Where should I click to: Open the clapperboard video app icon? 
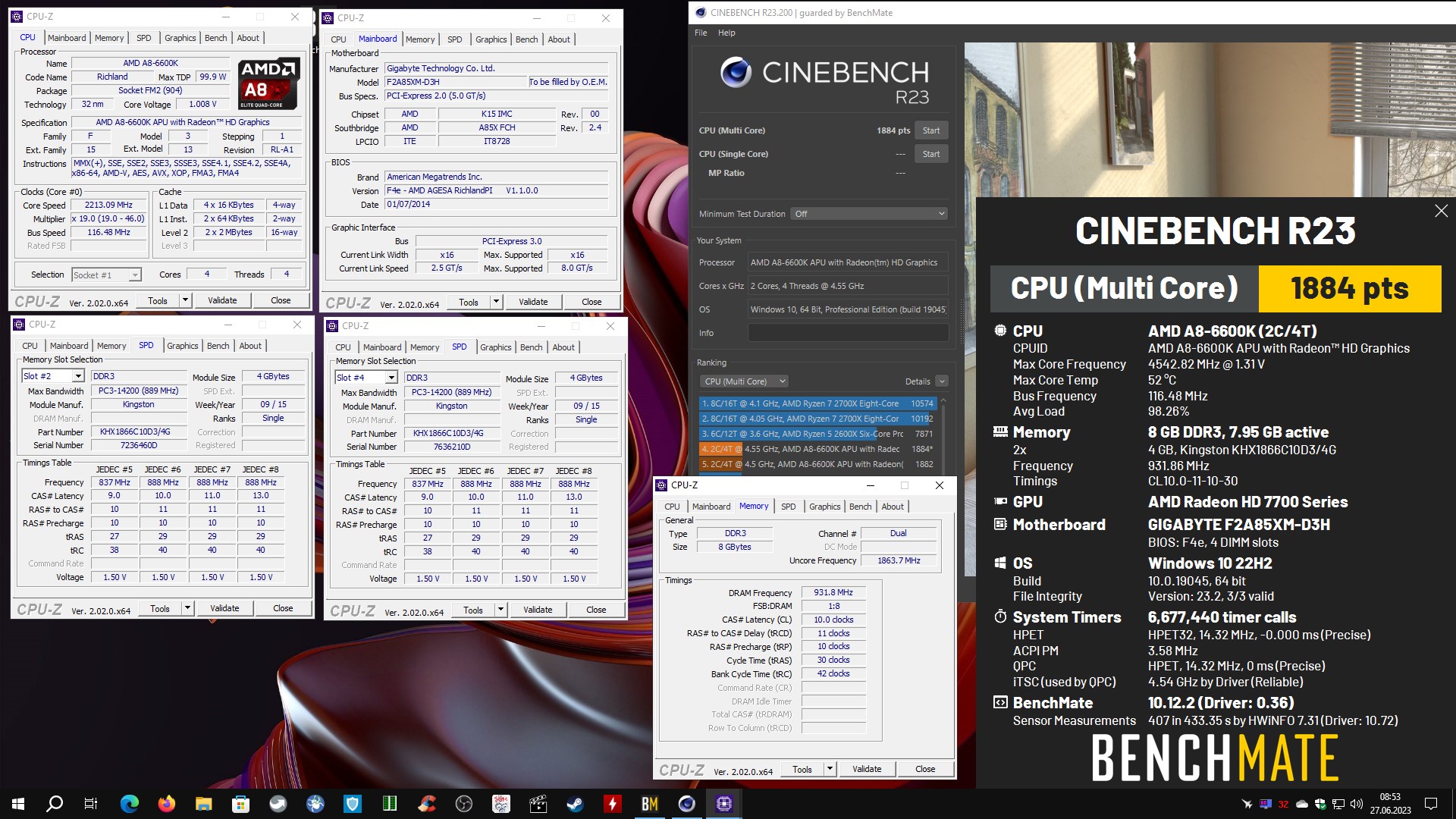pos(538,804)
